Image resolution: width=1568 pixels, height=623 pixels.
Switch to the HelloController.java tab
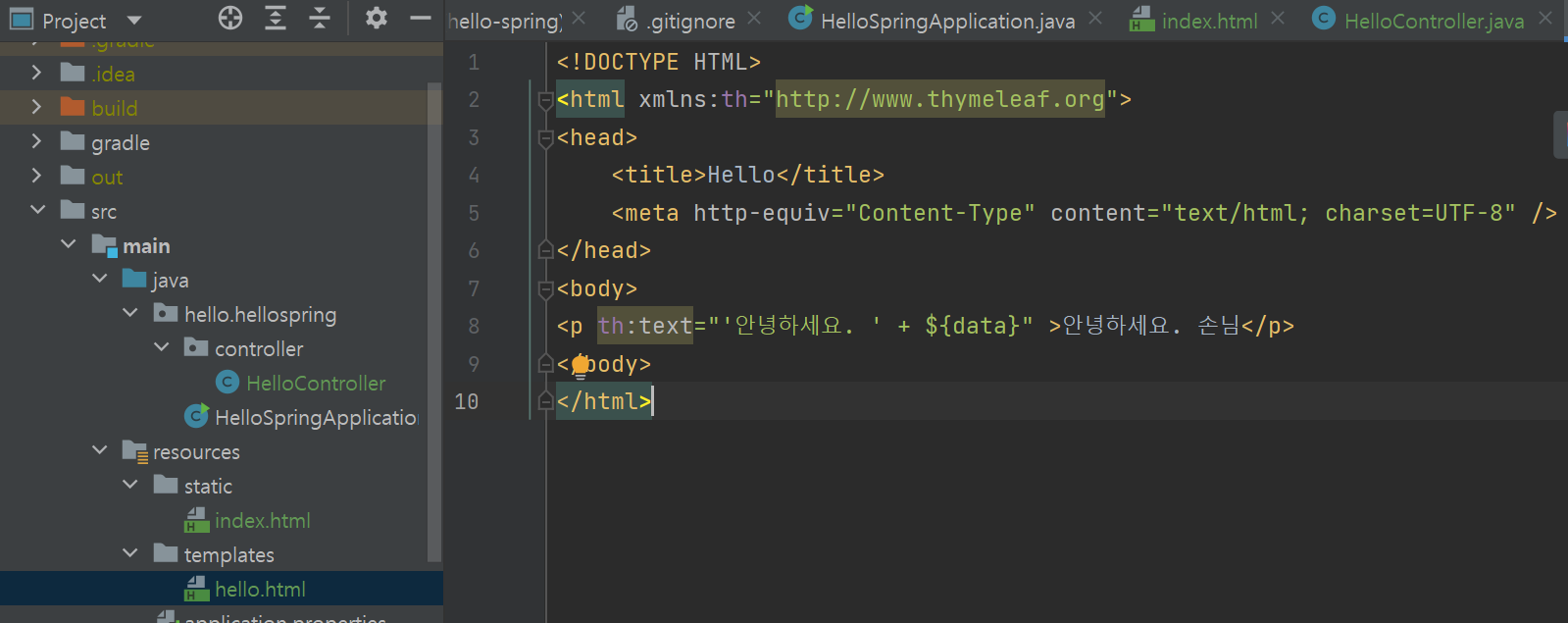point(1434,21)
